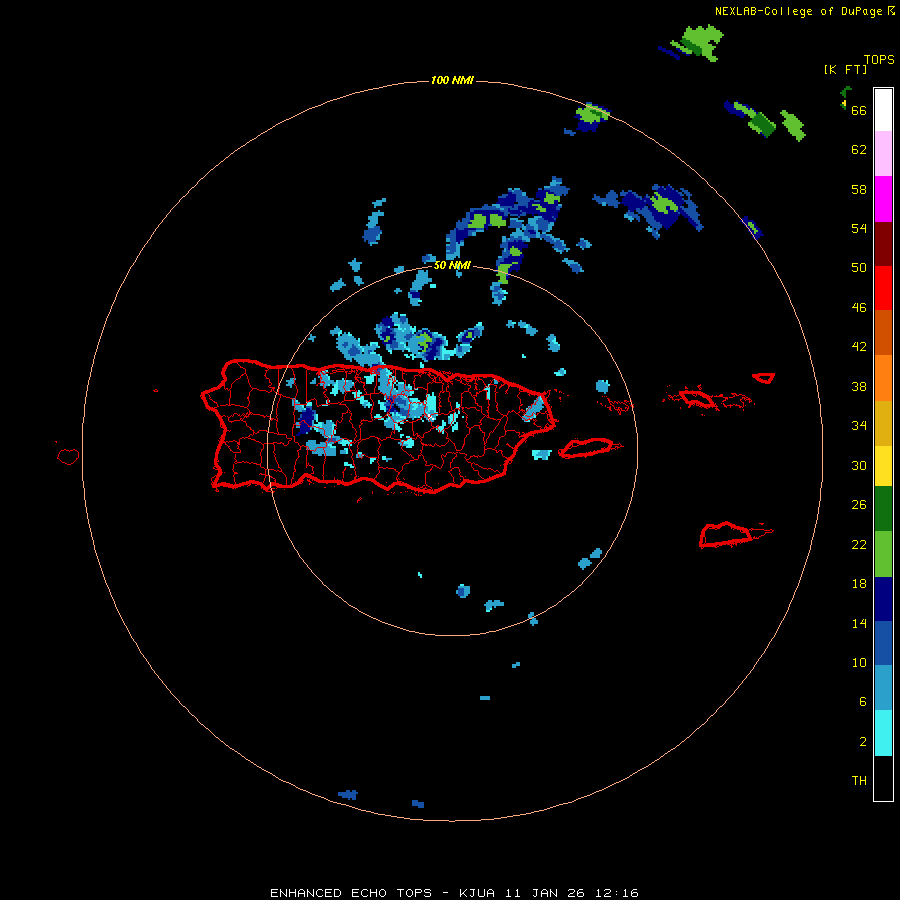This screenshot has width=900, height=900.
Task: Select the dark red legend swatch
Action: (x=883, y=244)
